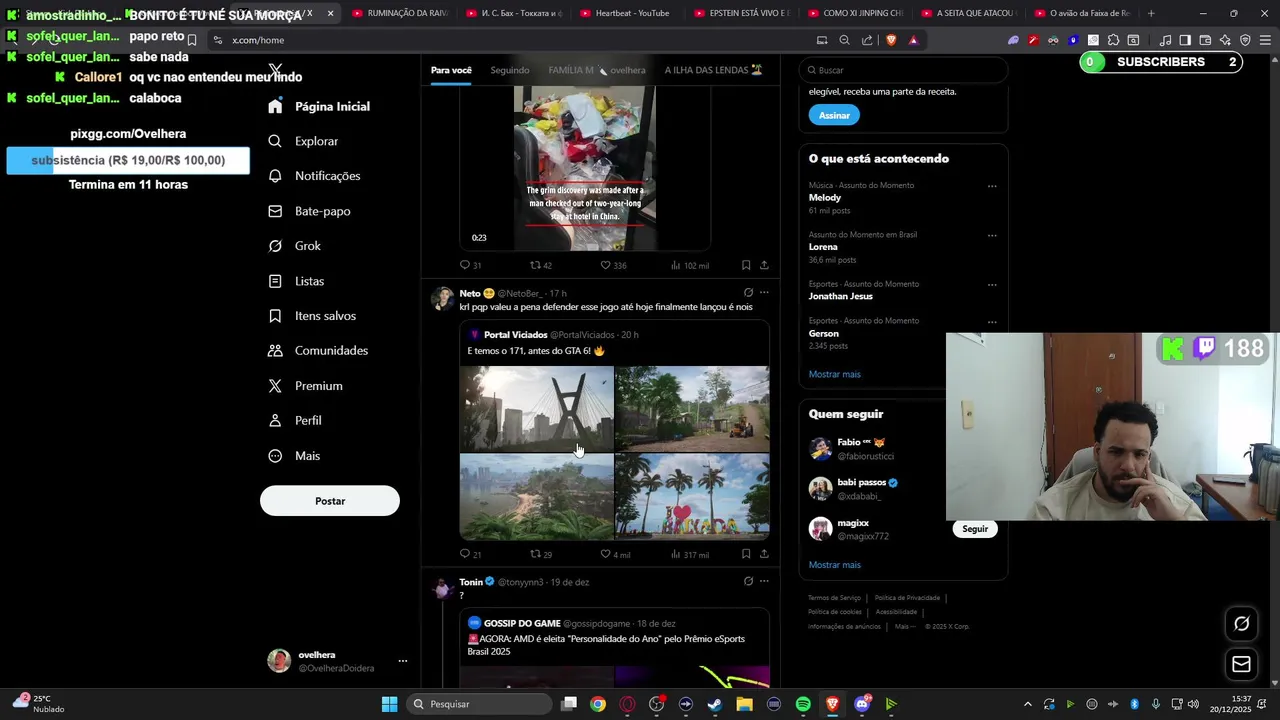Open babi passos profile suggestion
The height and width of the screenshot is (720, 1280).
point(861,482)
